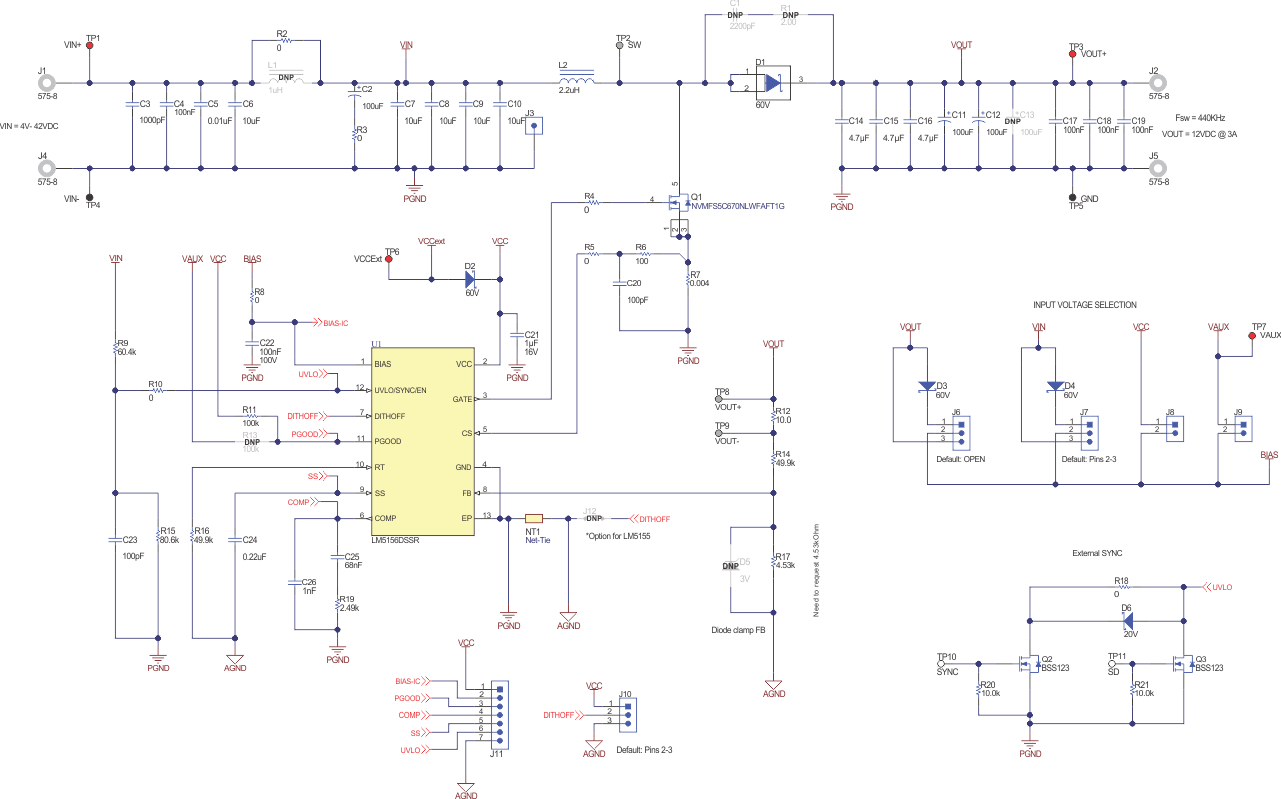Select the J2 output connector symbol
Viewport: 1281px width, 799px height.
1159,83
